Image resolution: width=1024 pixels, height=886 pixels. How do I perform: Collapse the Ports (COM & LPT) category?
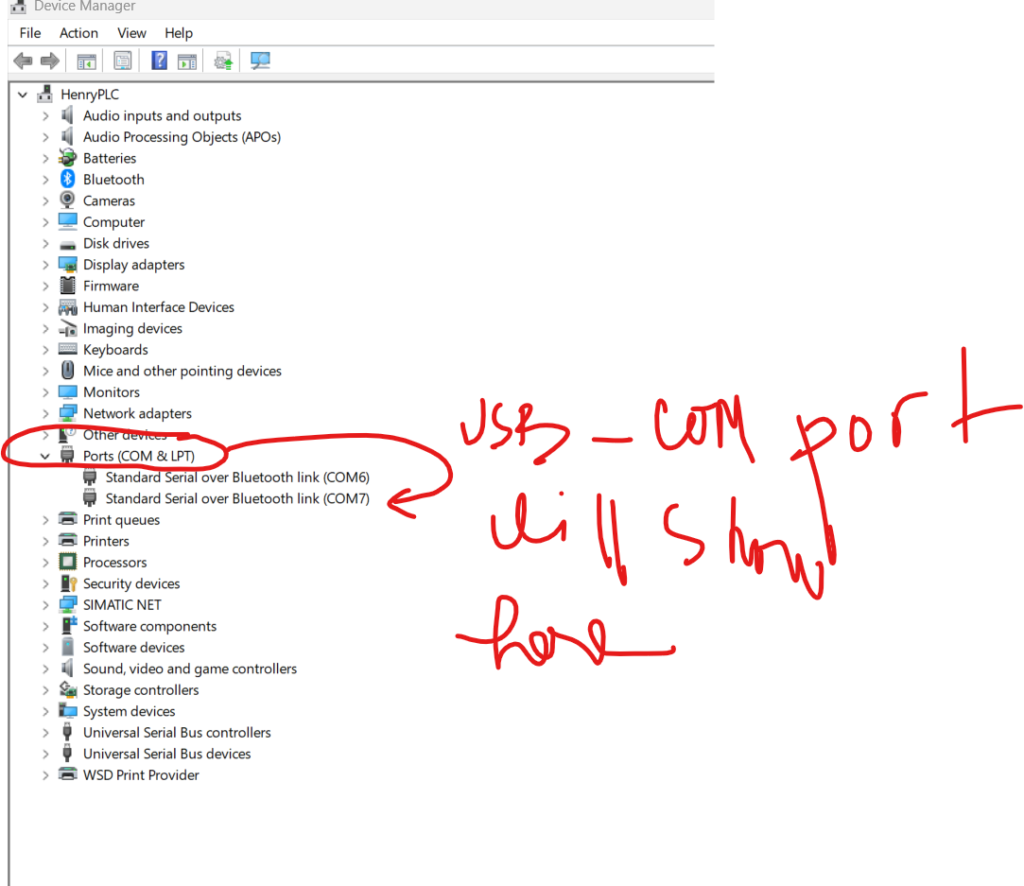tap(45, 456)
